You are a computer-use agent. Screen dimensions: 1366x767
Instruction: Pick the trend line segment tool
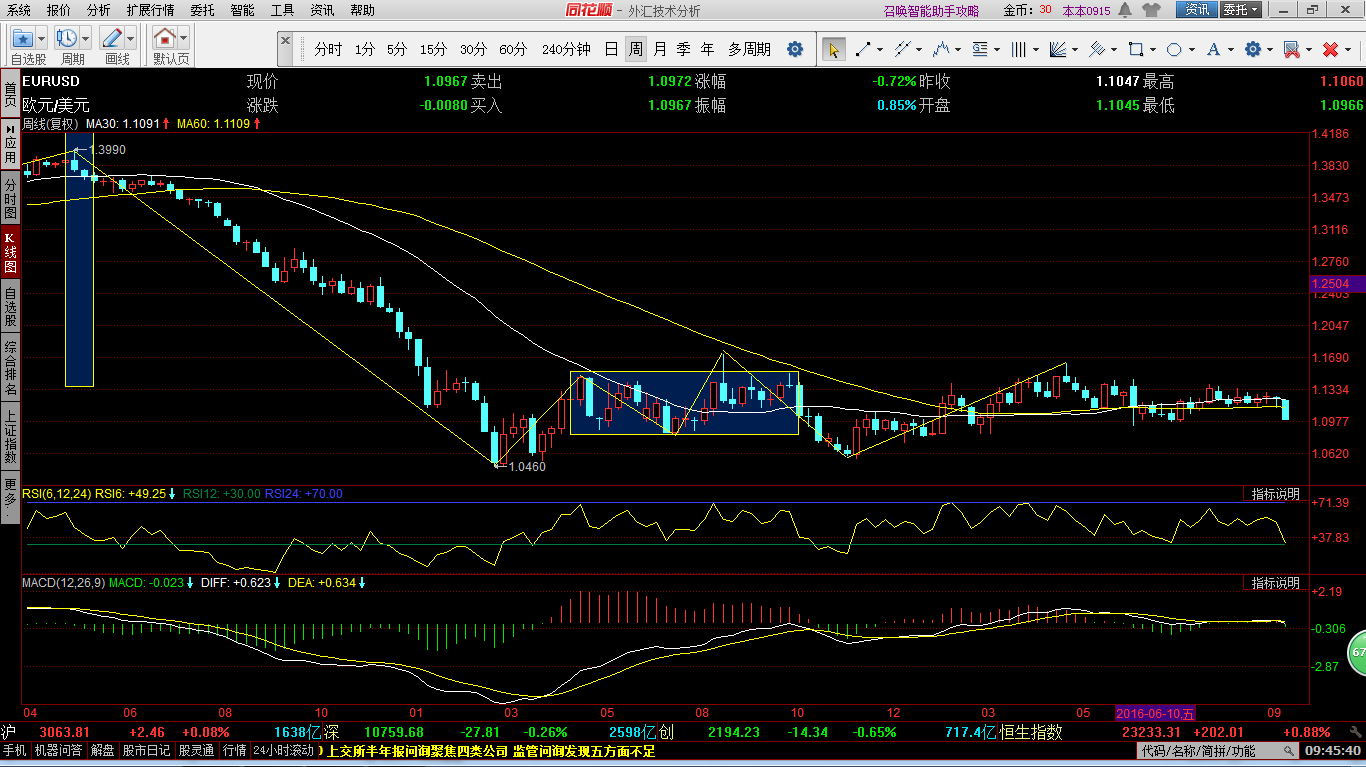(x=861, y=49)
